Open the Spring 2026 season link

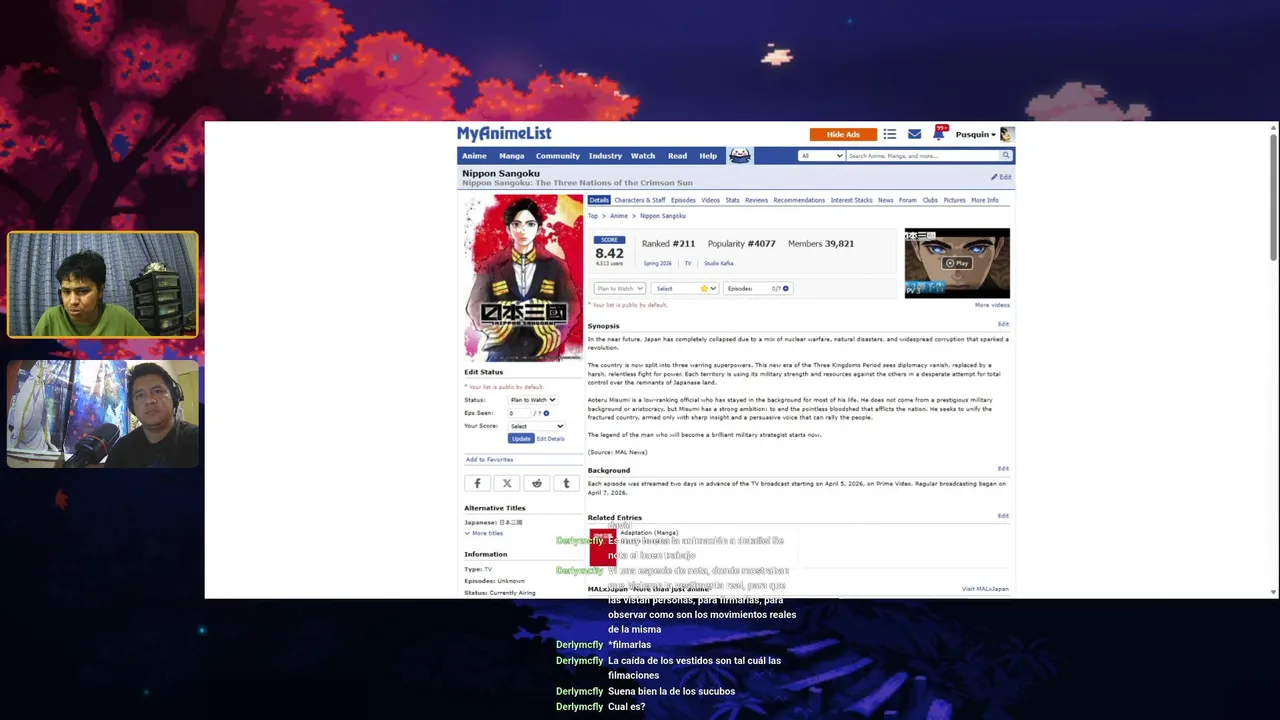point(657,263)
